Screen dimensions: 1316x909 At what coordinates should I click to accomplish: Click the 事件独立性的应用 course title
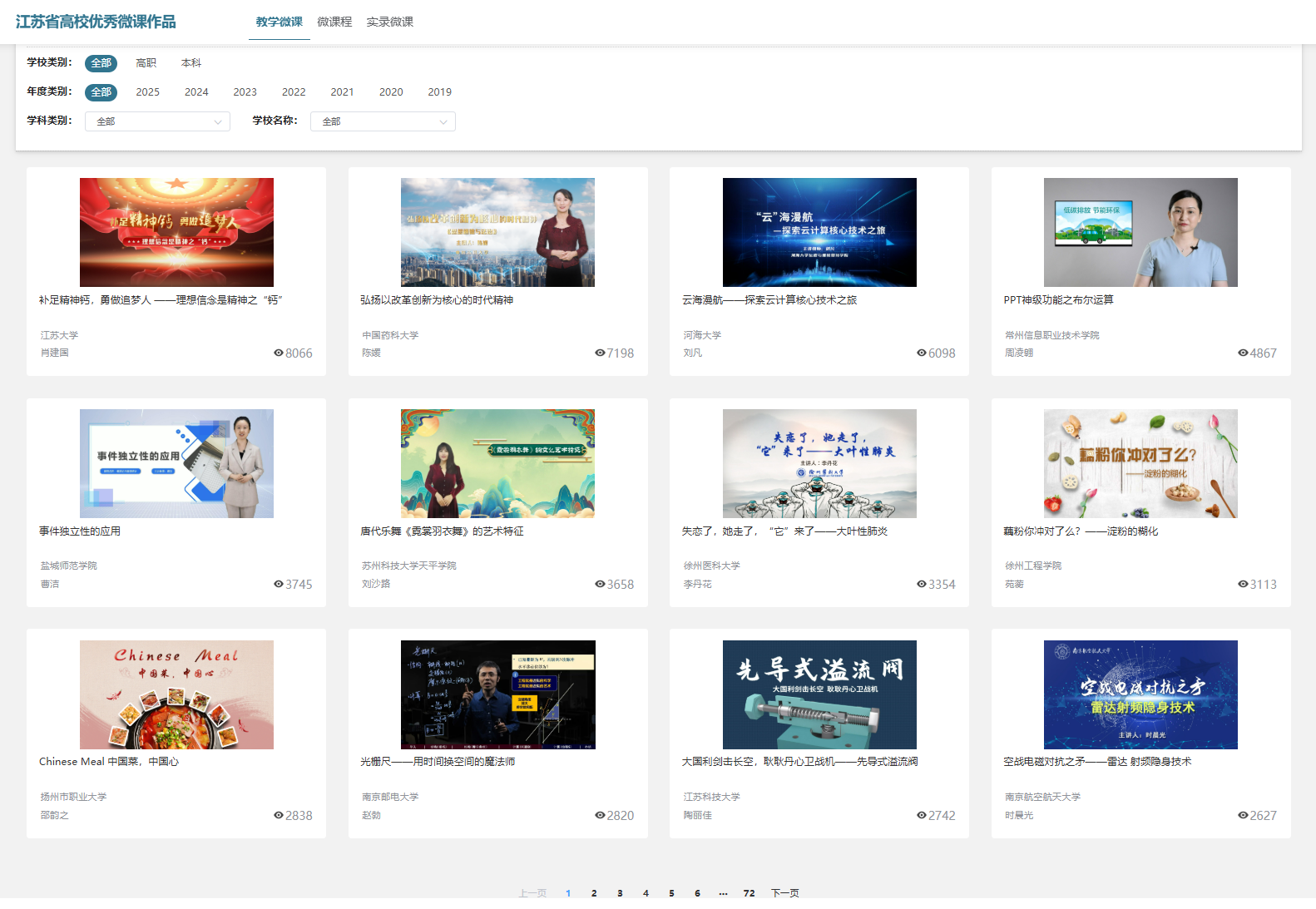click(80, 531)
